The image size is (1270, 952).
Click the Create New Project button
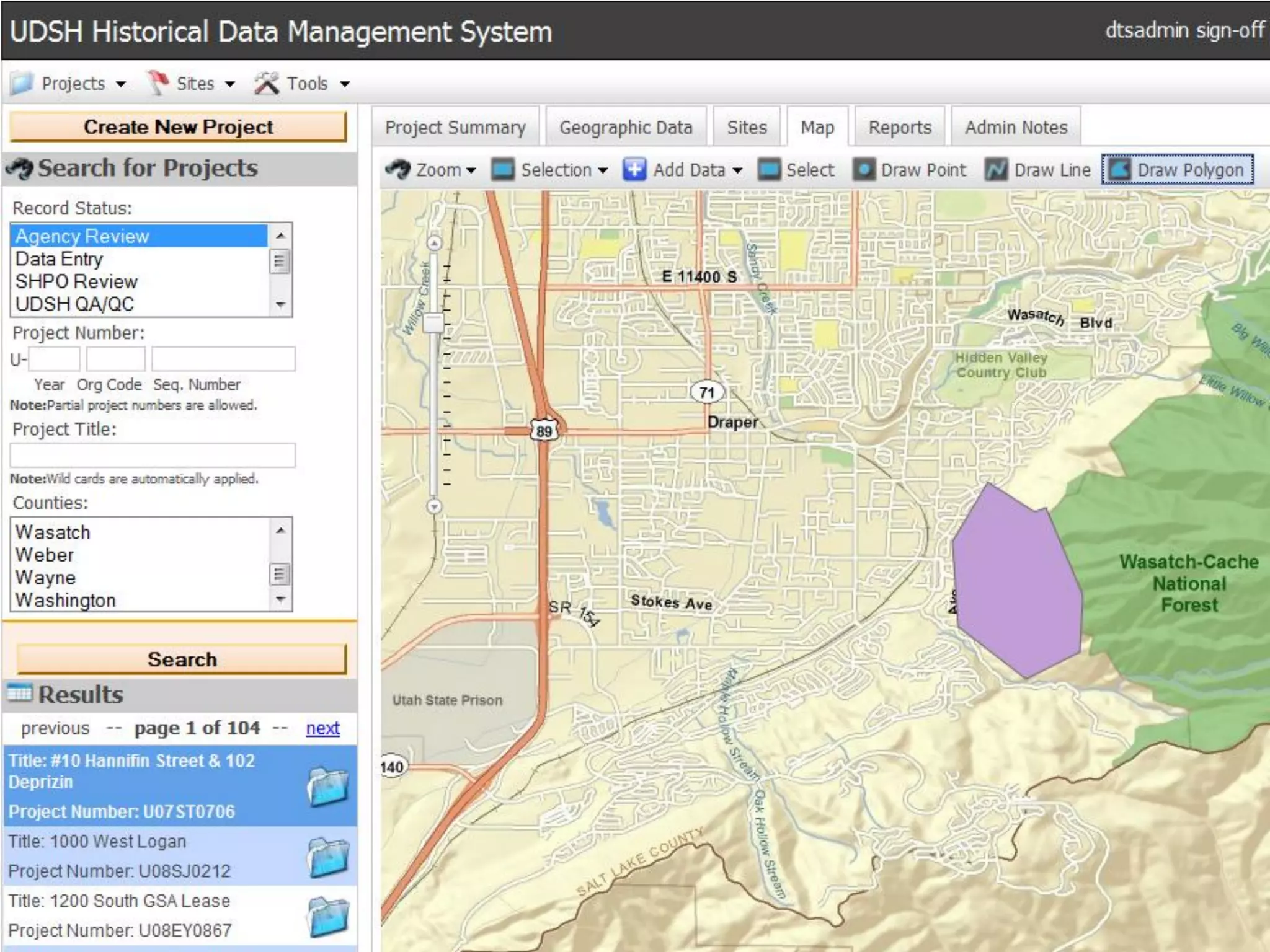tap(178, 127)
